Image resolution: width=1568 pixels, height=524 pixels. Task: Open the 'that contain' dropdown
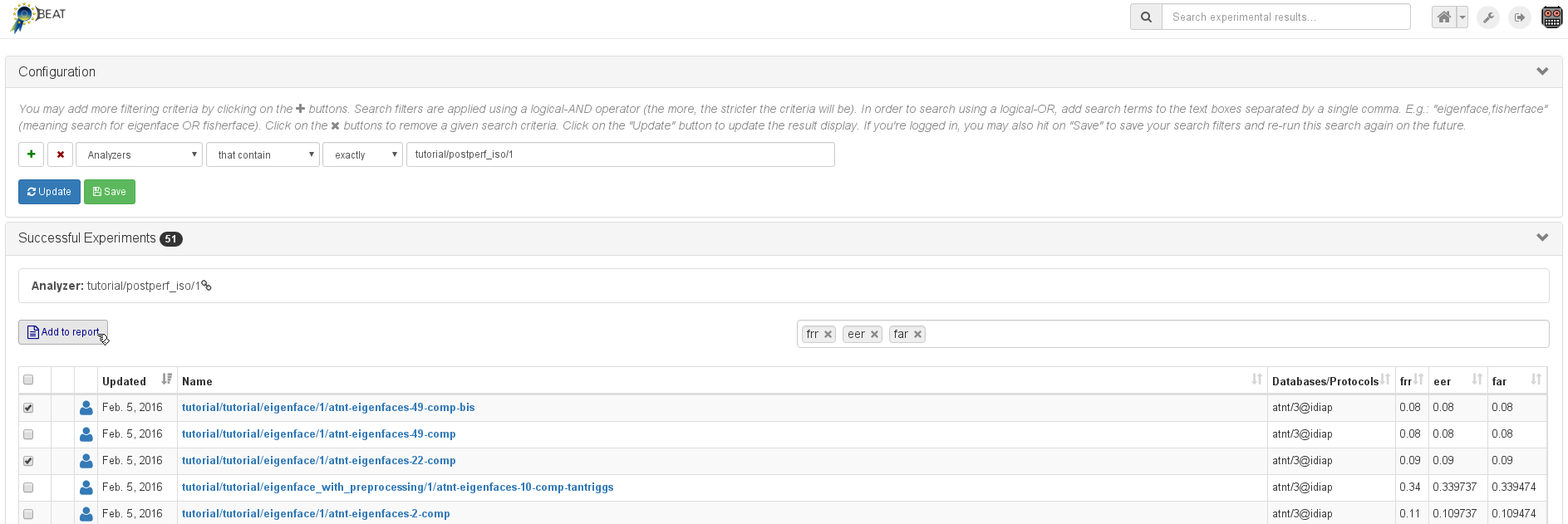coord(263,154)
